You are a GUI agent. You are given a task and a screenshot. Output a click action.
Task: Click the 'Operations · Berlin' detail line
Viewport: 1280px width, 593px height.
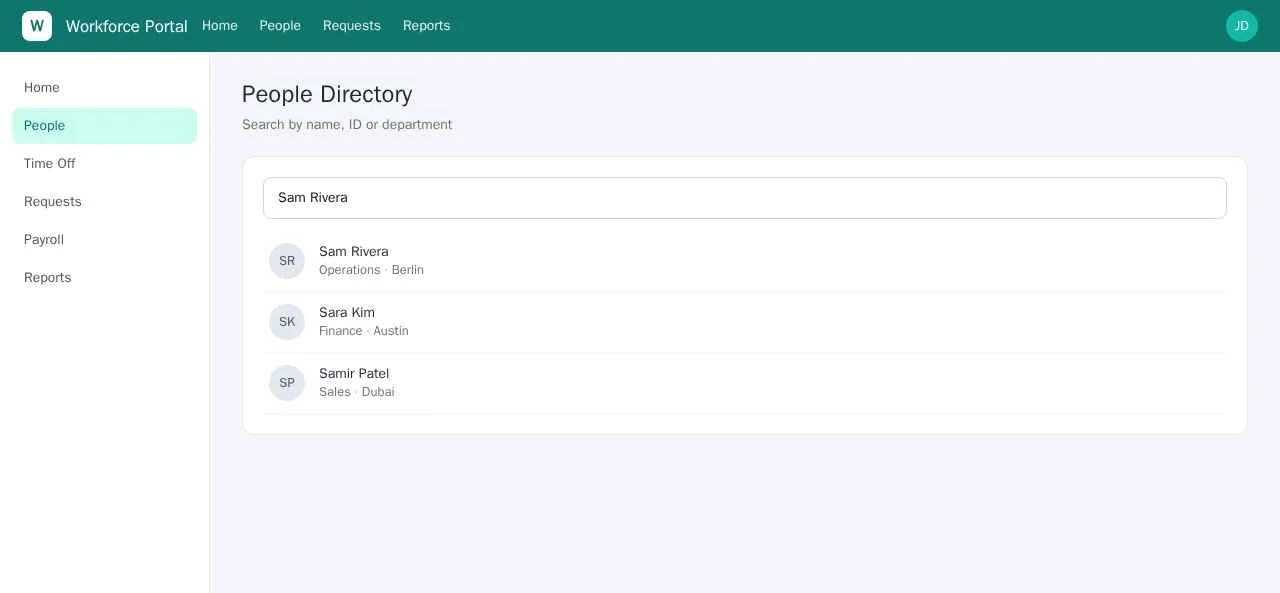coord(371,270)
